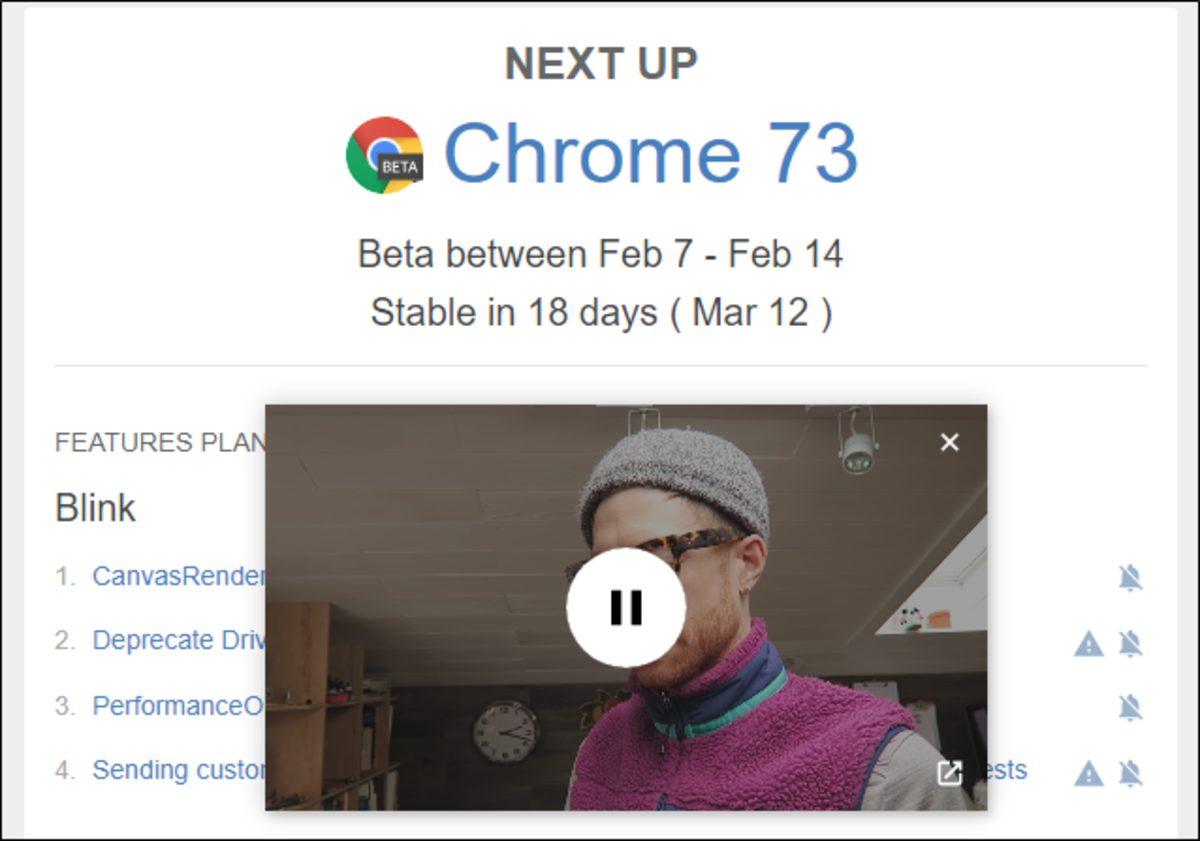Click the partially visible 'ests' link
1200x841 pixels.
1007,770
